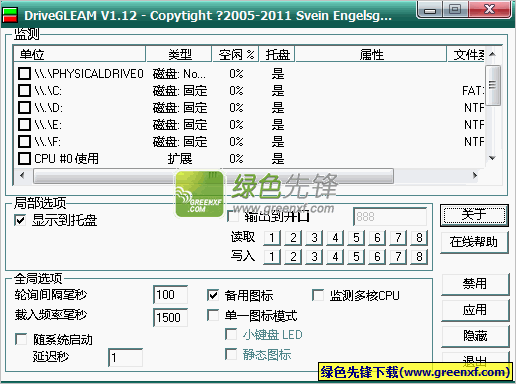Click the 文件系 column header
516x384 pixels.
(x=466, y=54)
